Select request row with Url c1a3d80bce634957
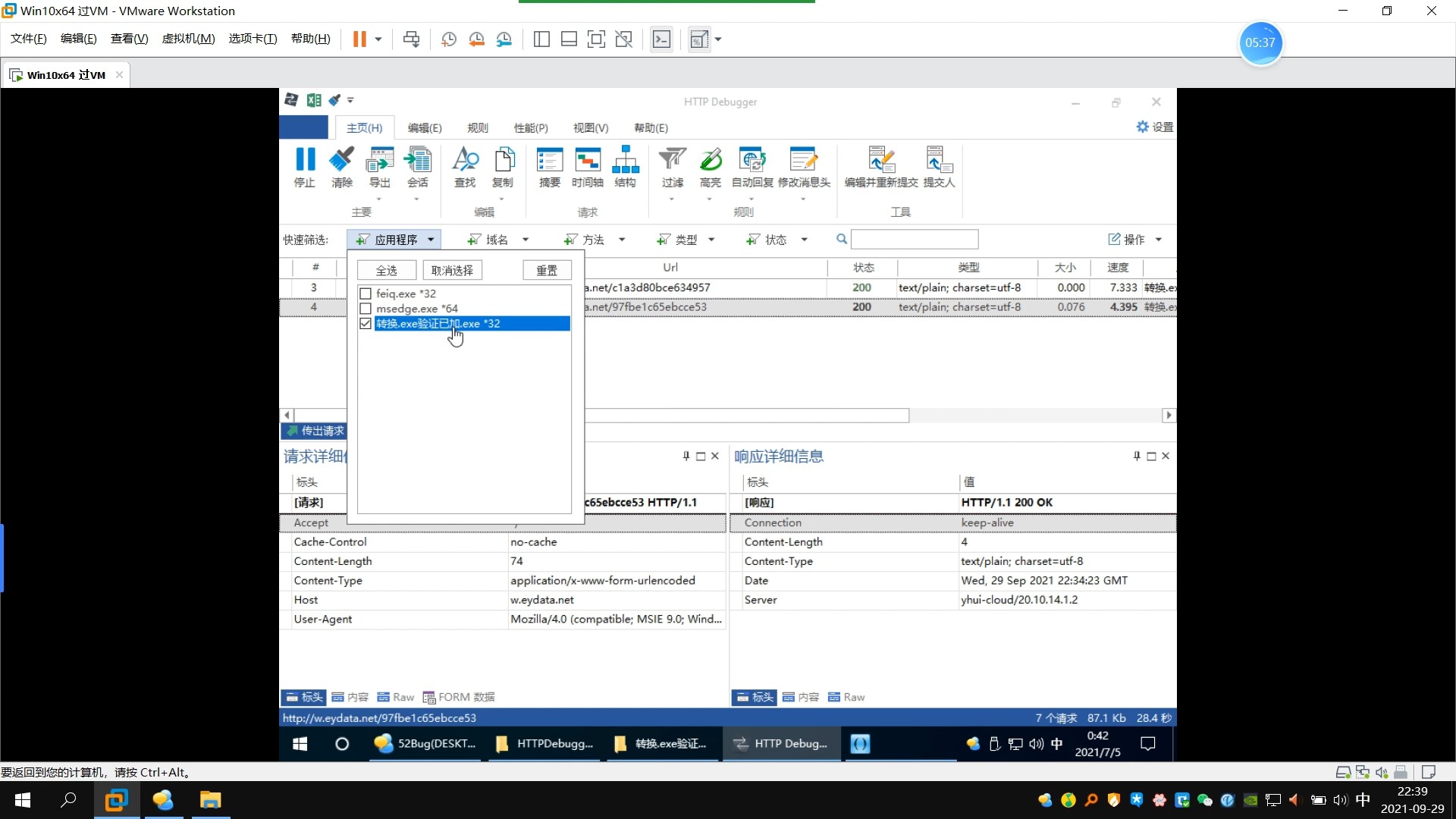This screenshot has width=1456, height=819. [728, 287]
